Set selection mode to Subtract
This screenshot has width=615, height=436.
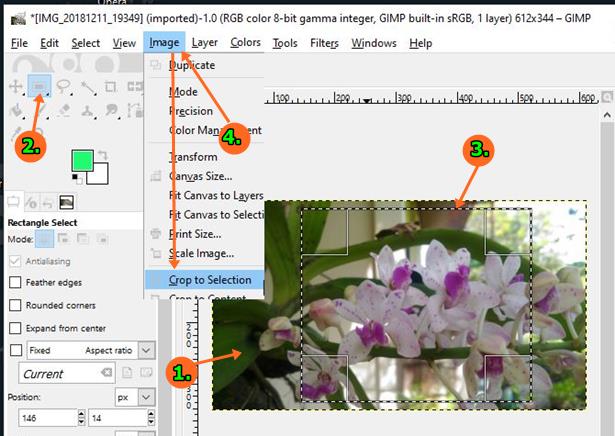click(83, 238)
